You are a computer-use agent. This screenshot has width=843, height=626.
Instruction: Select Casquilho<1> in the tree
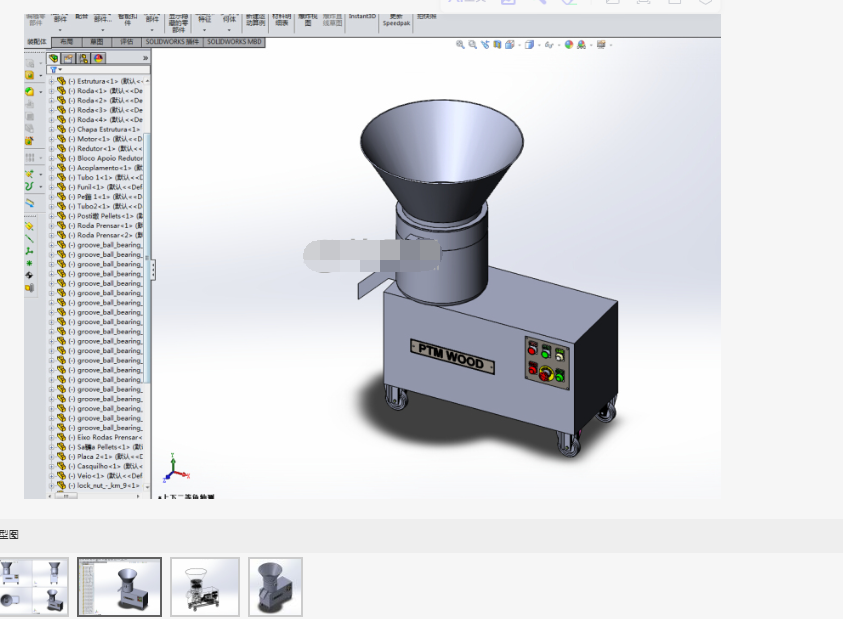105,466
